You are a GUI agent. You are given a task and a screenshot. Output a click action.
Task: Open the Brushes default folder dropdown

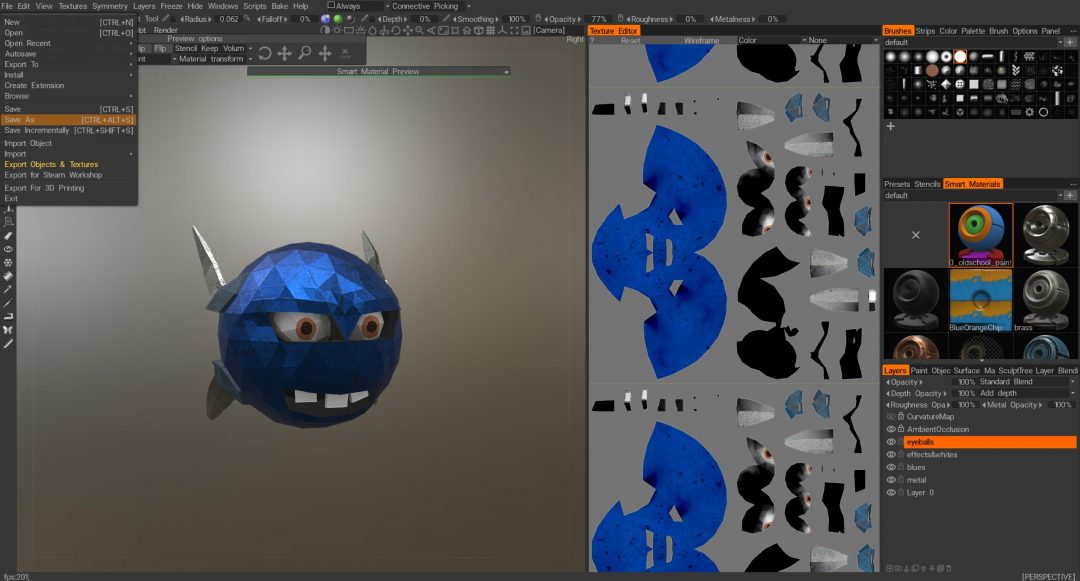(x=973, y=42)
